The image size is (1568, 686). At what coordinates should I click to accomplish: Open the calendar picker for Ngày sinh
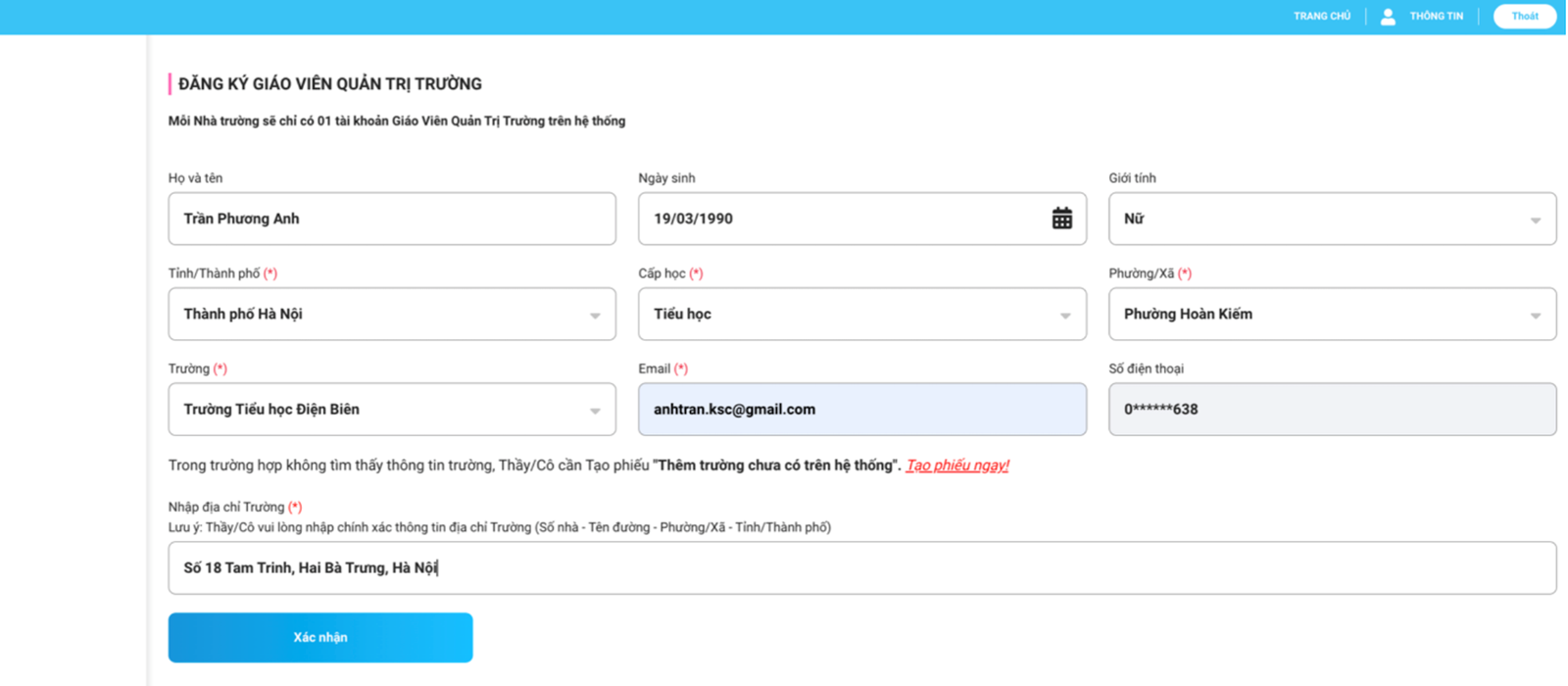coord(1061,219)
